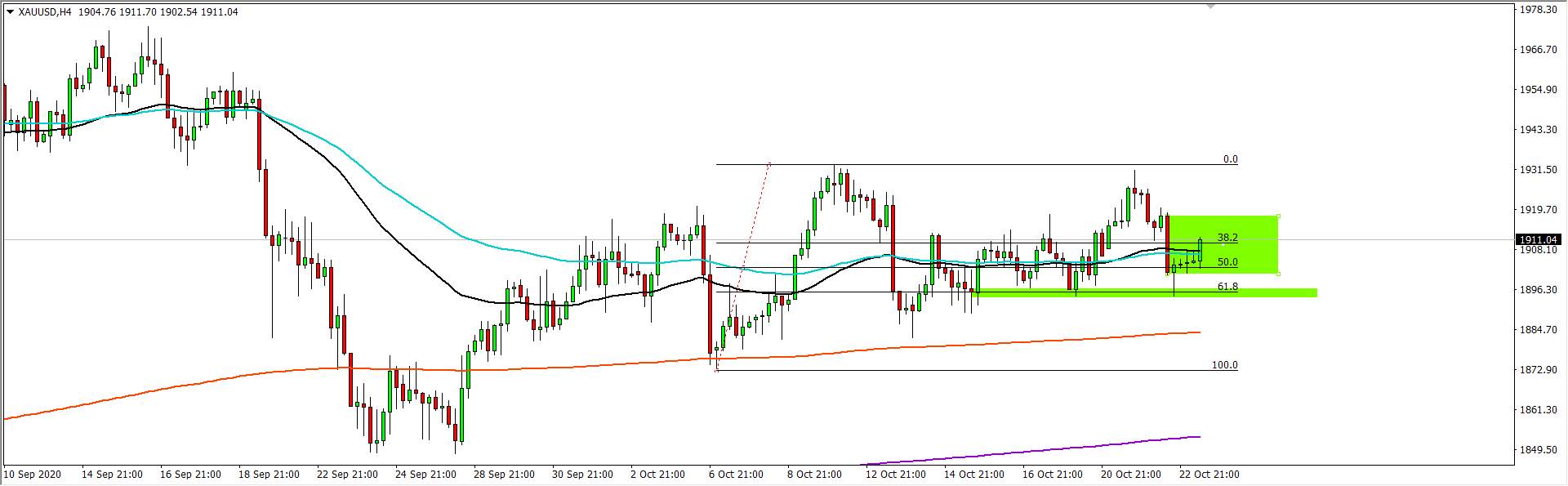Click the 61.8 Fibonacci level label
The height and width of the screenshot is (486, 1568).
click(x=1227, y=287)
